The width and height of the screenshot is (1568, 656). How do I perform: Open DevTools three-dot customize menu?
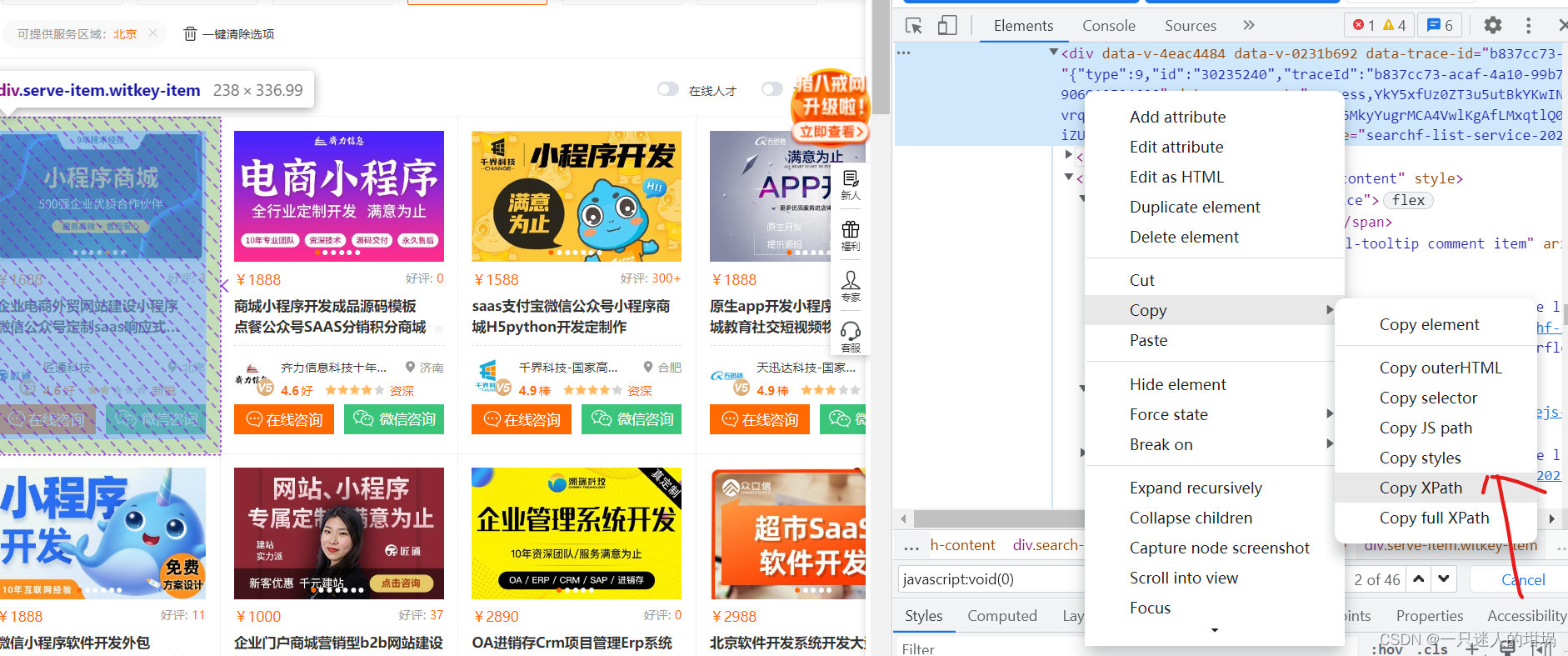pyautogui.click(x=1528, y=25)
